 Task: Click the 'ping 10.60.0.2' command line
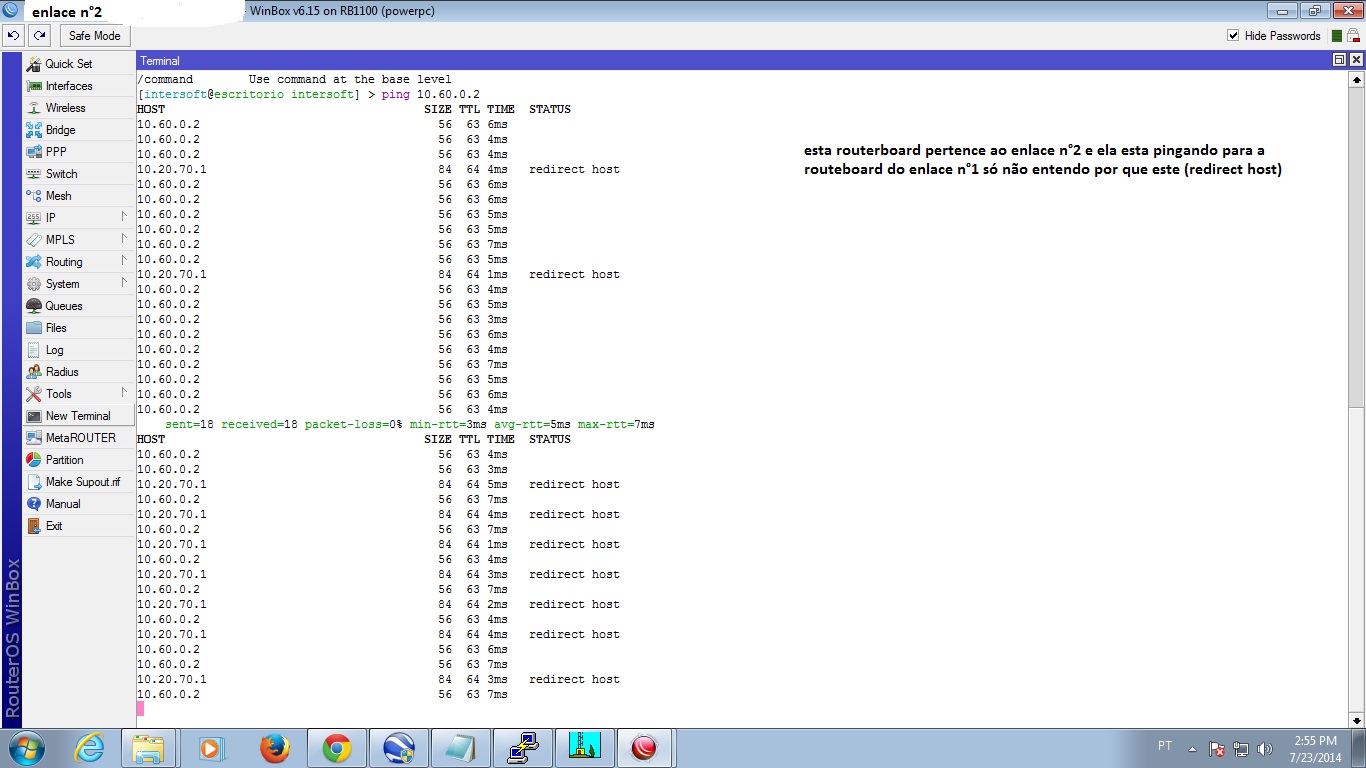tap(308, 94)
